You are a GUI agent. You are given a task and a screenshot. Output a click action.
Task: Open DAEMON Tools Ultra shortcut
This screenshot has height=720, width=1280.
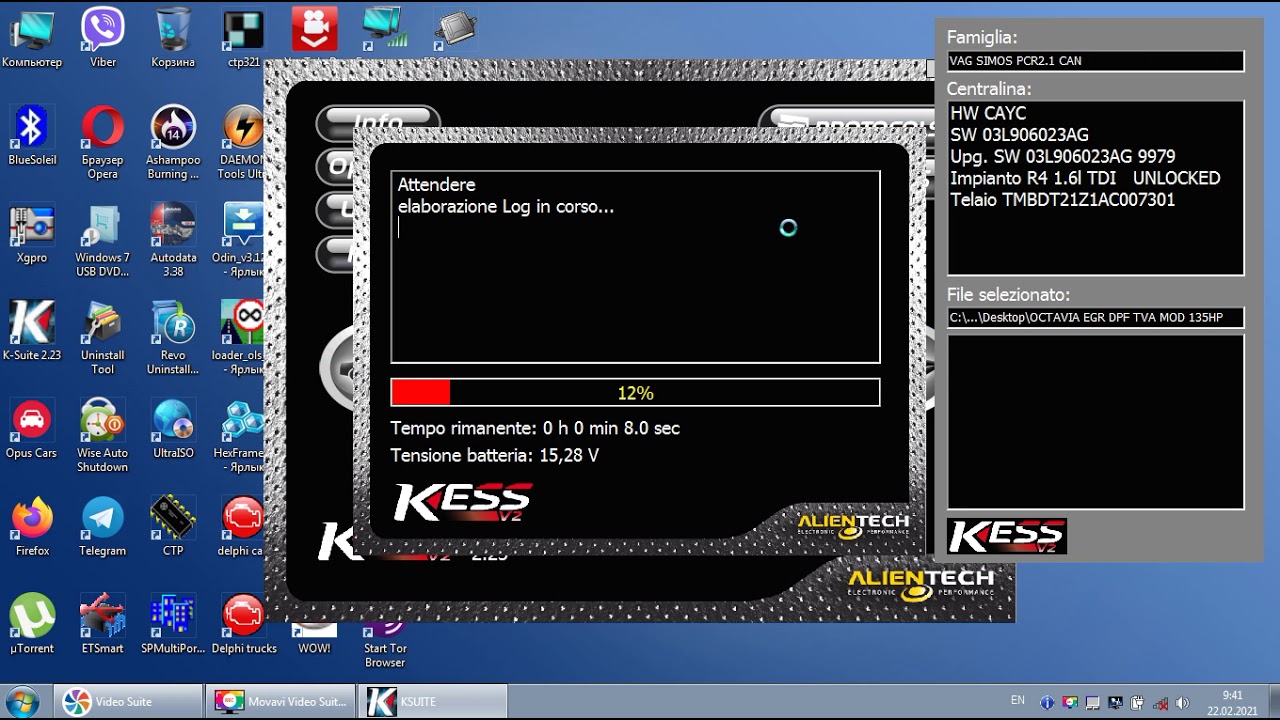(x=243, y=142)
